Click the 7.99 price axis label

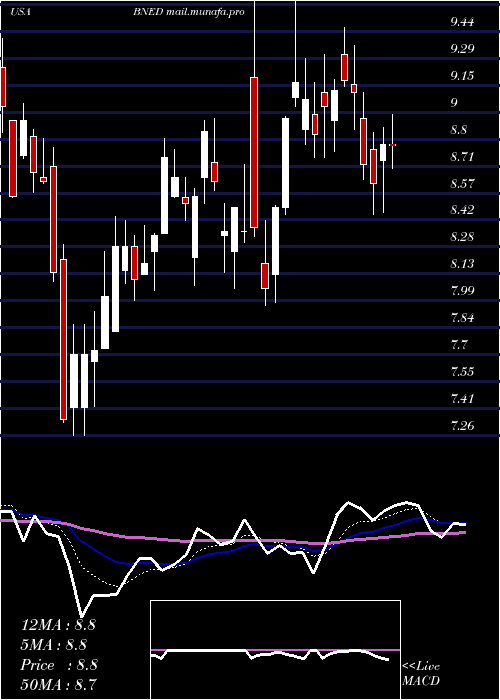click(x=462, y=291)
